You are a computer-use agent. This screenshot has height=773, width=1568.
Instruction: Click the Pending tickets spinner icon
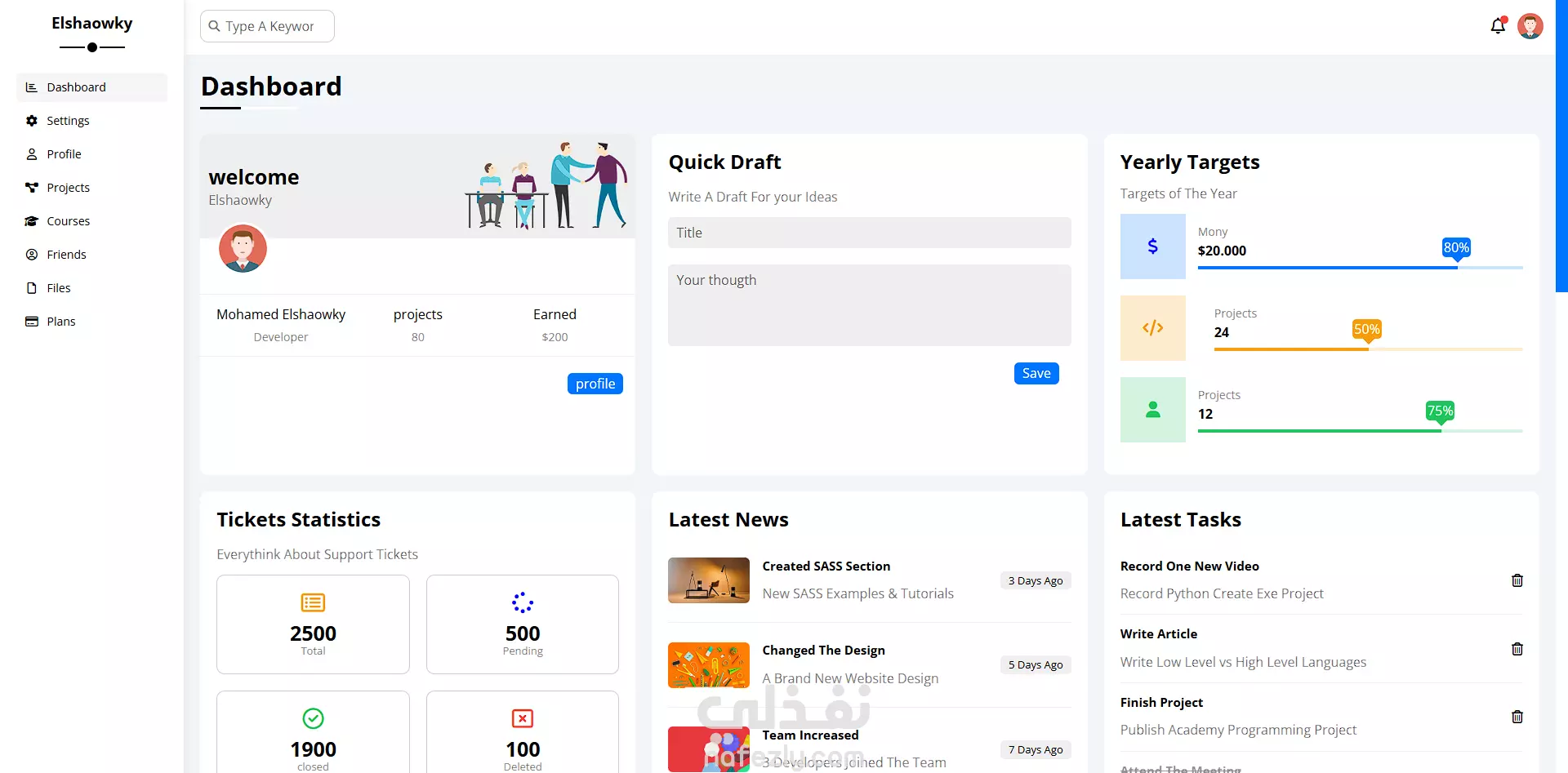point(523,603)
